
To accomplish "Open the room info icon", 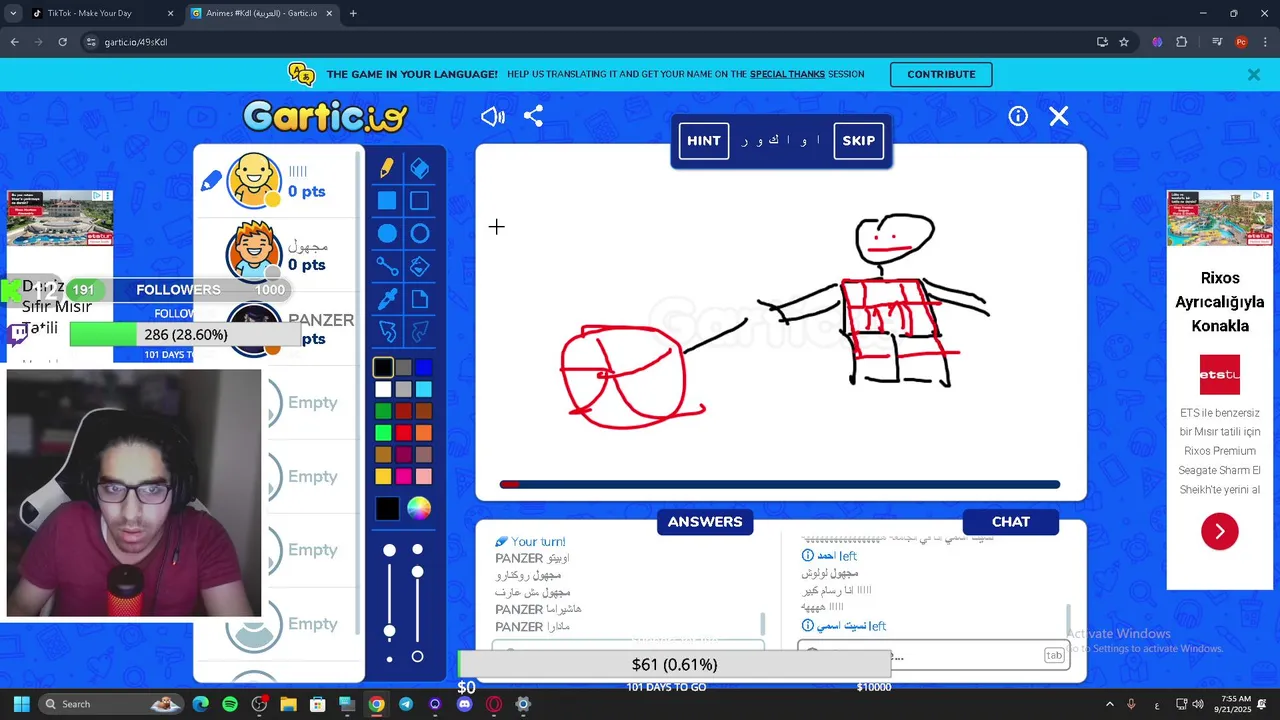I will [1018, 116].
